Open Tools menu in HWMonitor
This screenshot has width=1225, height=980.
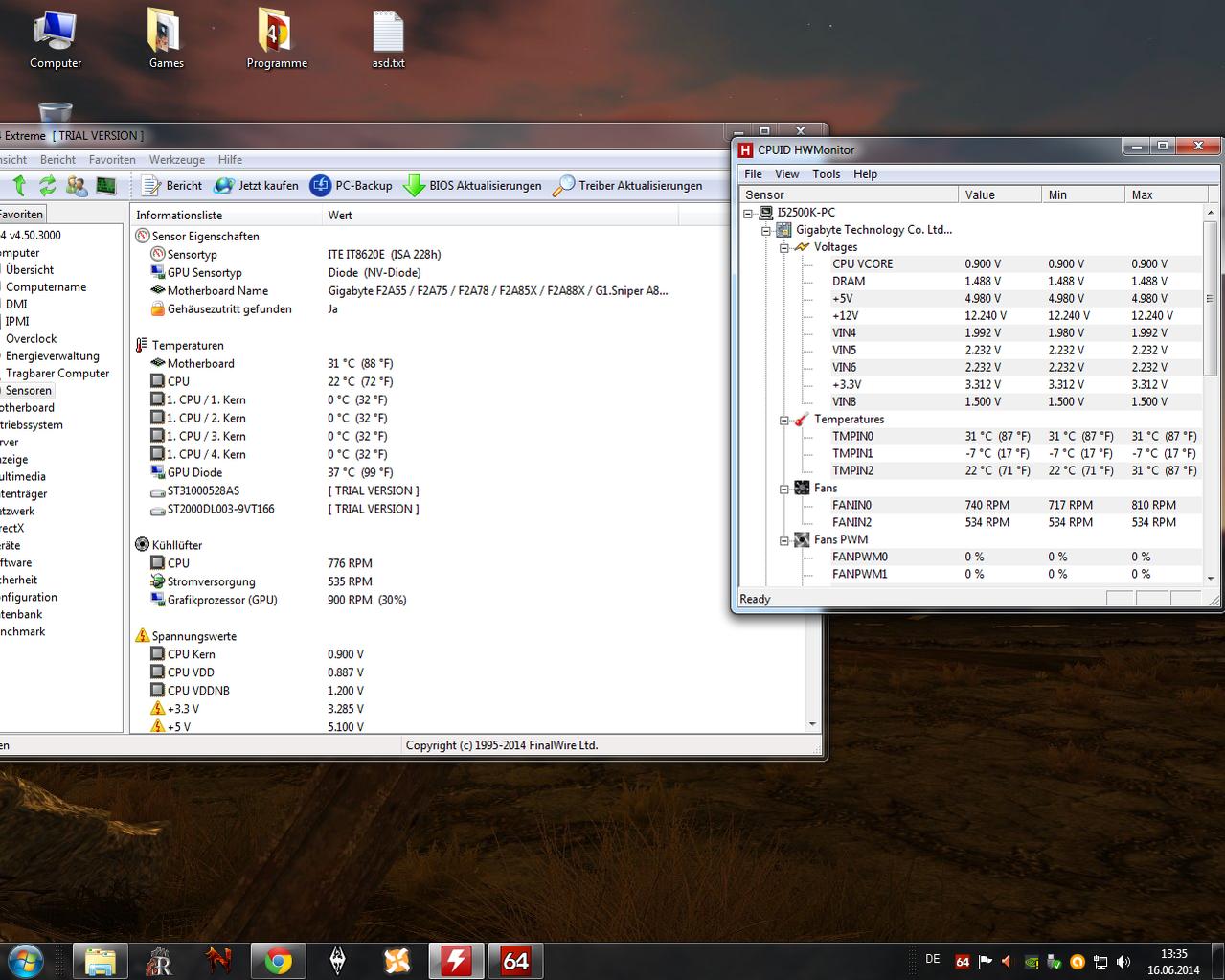coord(826,174)
